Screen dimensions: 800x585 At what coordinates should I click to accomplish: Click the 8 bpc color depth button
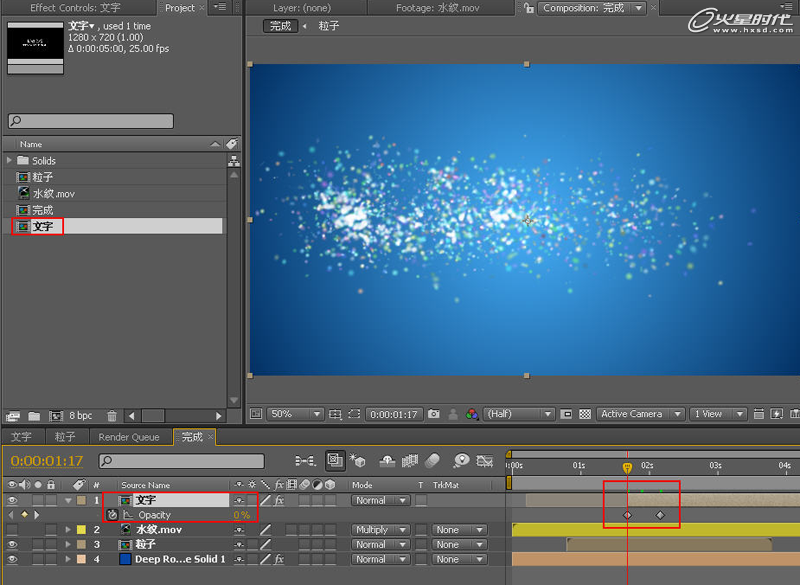(x=82, y=416)
